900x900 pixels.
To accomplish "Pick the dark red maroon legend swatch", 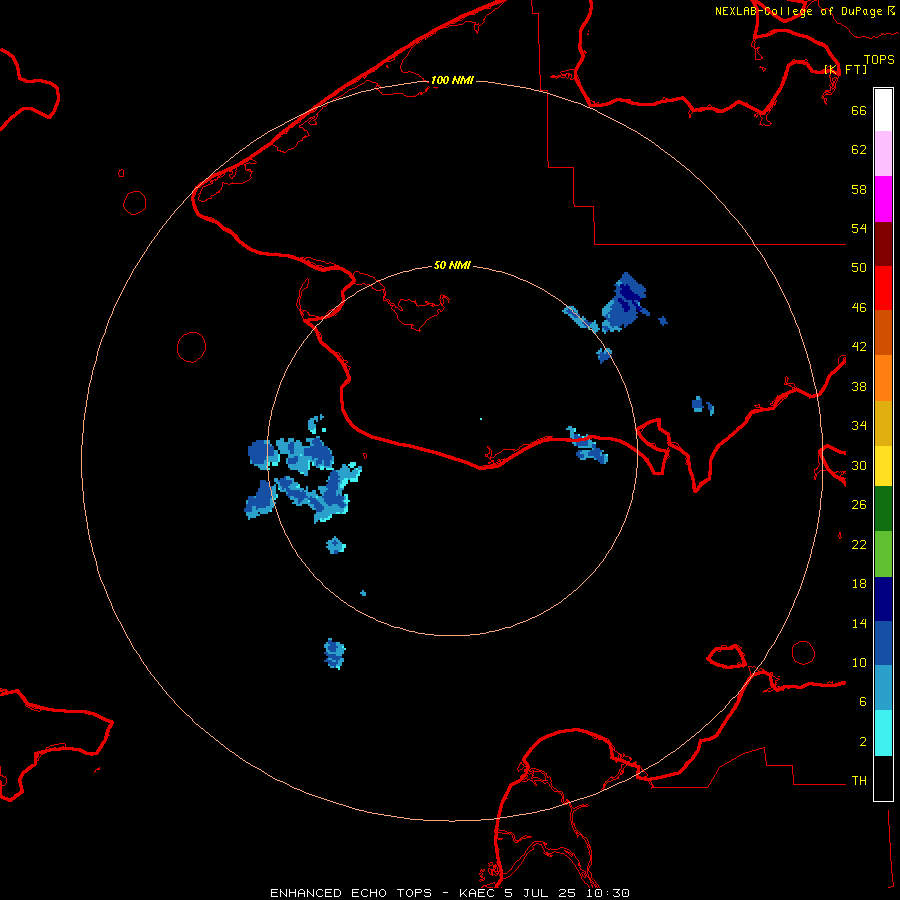I will pyautogui.click(x=883, y=244).
